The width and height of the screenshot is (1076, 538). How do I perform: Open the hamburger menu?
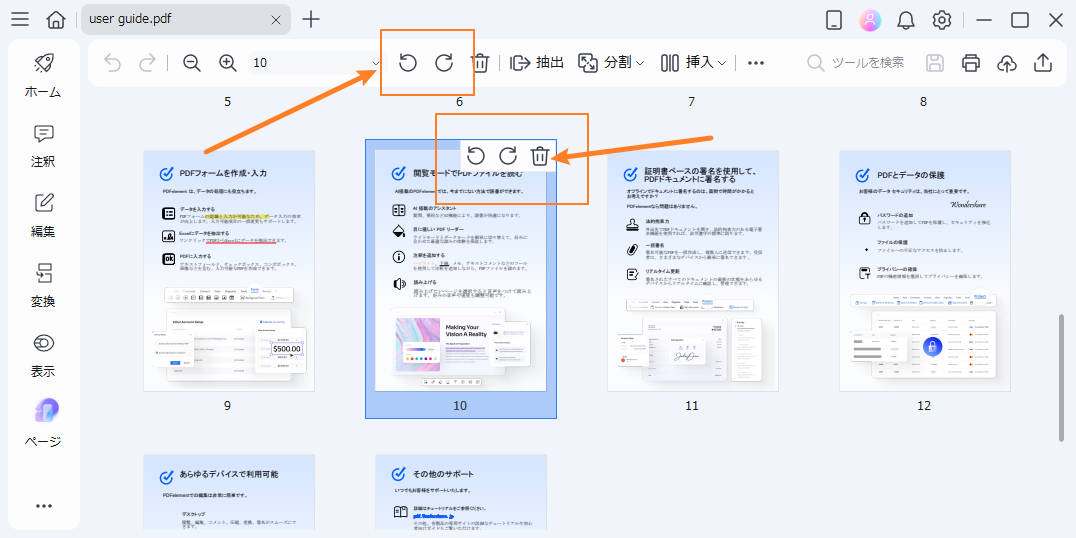[x=20, y=19]
